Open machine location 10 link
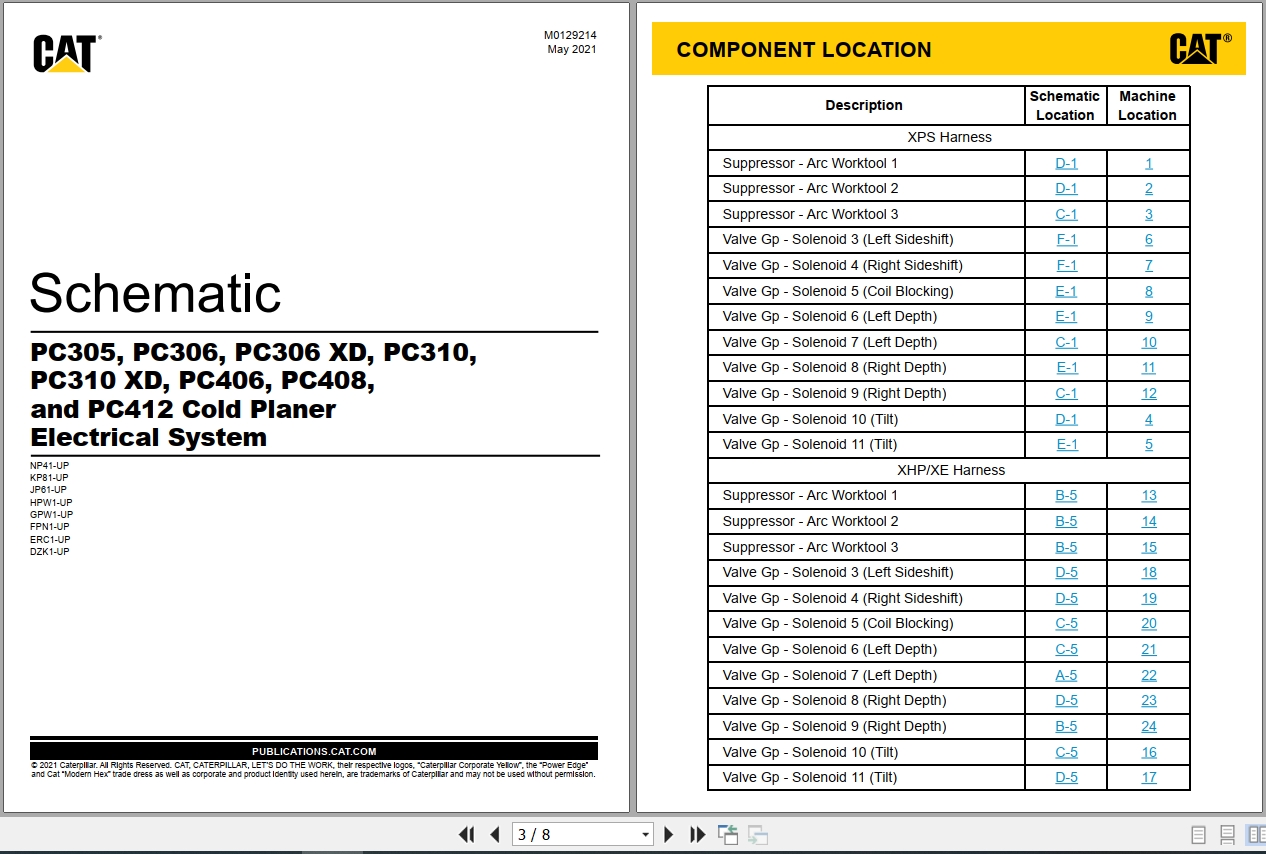The height and width of the screenshot is (854, 1266). point(1149,342)
